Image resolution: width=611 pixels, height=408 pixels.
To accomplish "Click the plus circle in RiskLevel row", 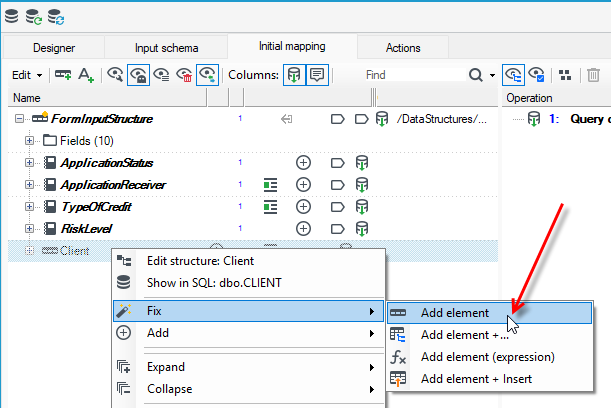I will (x=303, y=229).
